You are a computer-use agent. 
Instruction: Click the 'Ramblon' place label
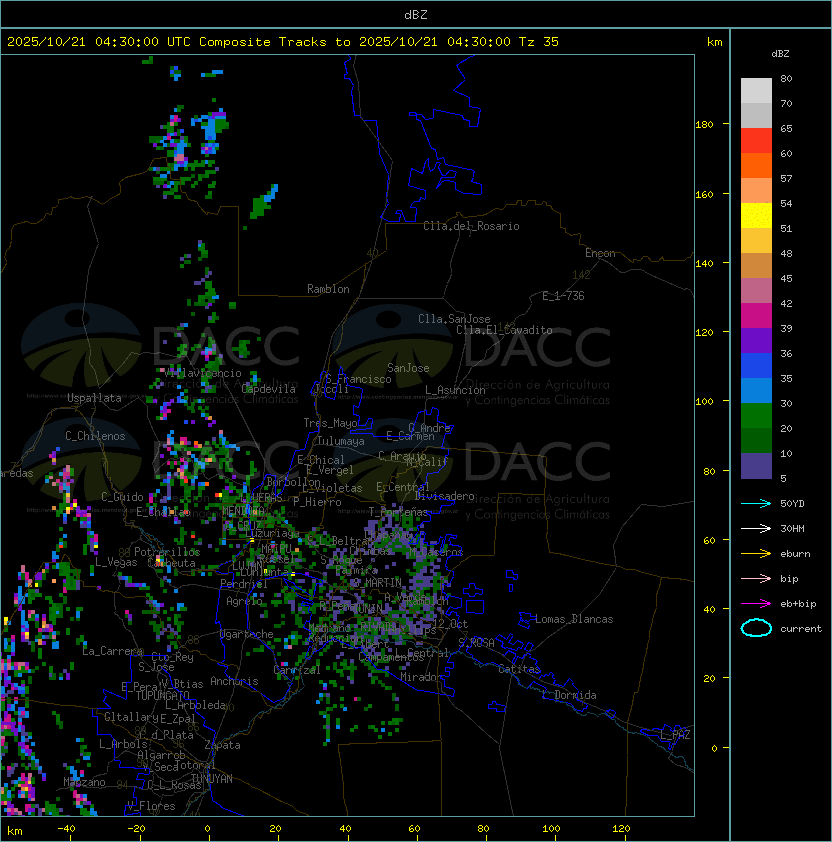point(328,289)
